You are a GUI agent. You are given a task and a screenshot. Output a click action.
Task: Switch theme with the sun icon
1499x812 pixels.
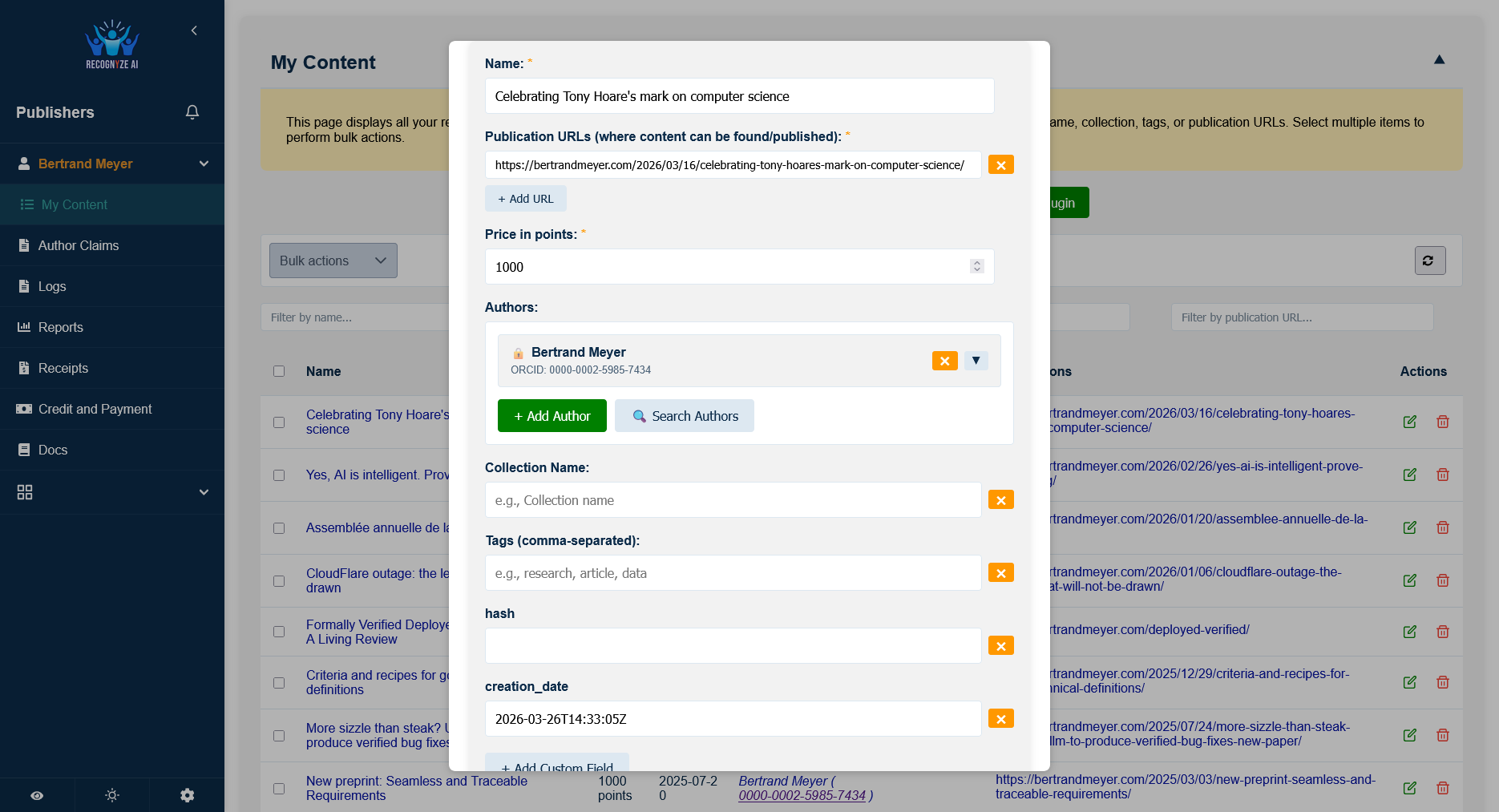tap(112, 795)
